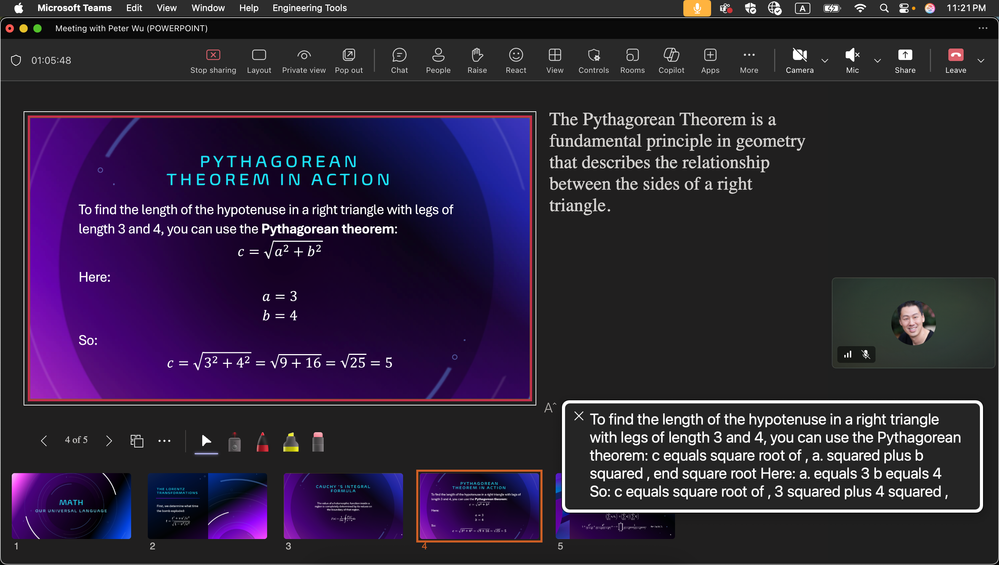This screenshot has height=565, width=999.
Task: Open Wi-Fi status in menu bar
Action: (x=860, y=8)
